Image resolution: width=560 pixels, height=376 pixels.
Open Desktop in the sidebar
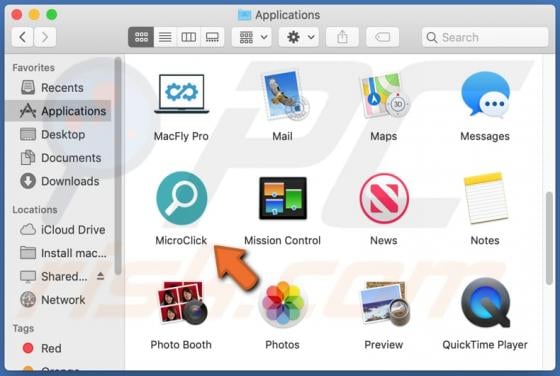click(59, 134)
